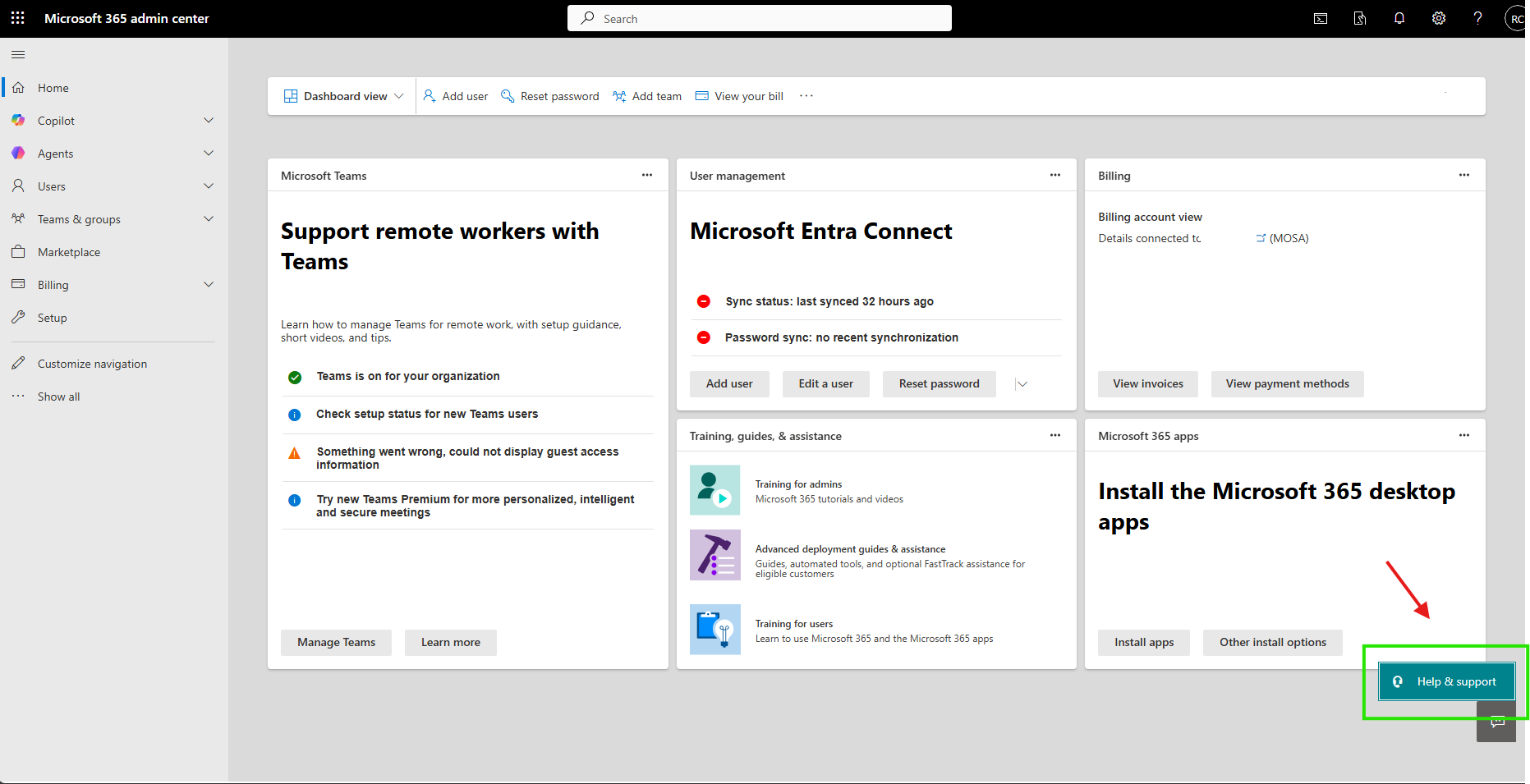The width and height of the screenshot is (1530, 784).
Task: Click the Copilot logo icon in sidebar
Action: pos(18,121)
